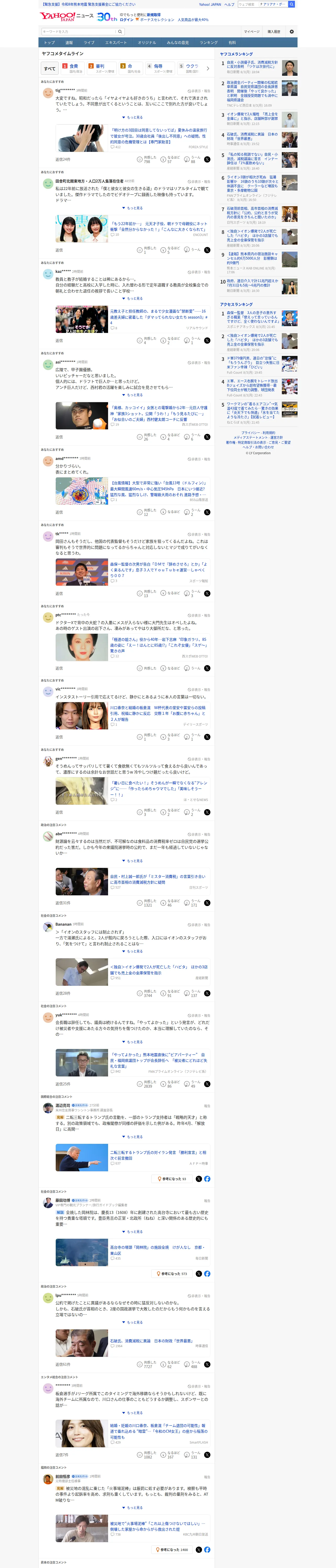Click the magnifier beside the keyword box
This screenshot has height=1568, width=336.
pyautogui.click(x=120, y=32)
